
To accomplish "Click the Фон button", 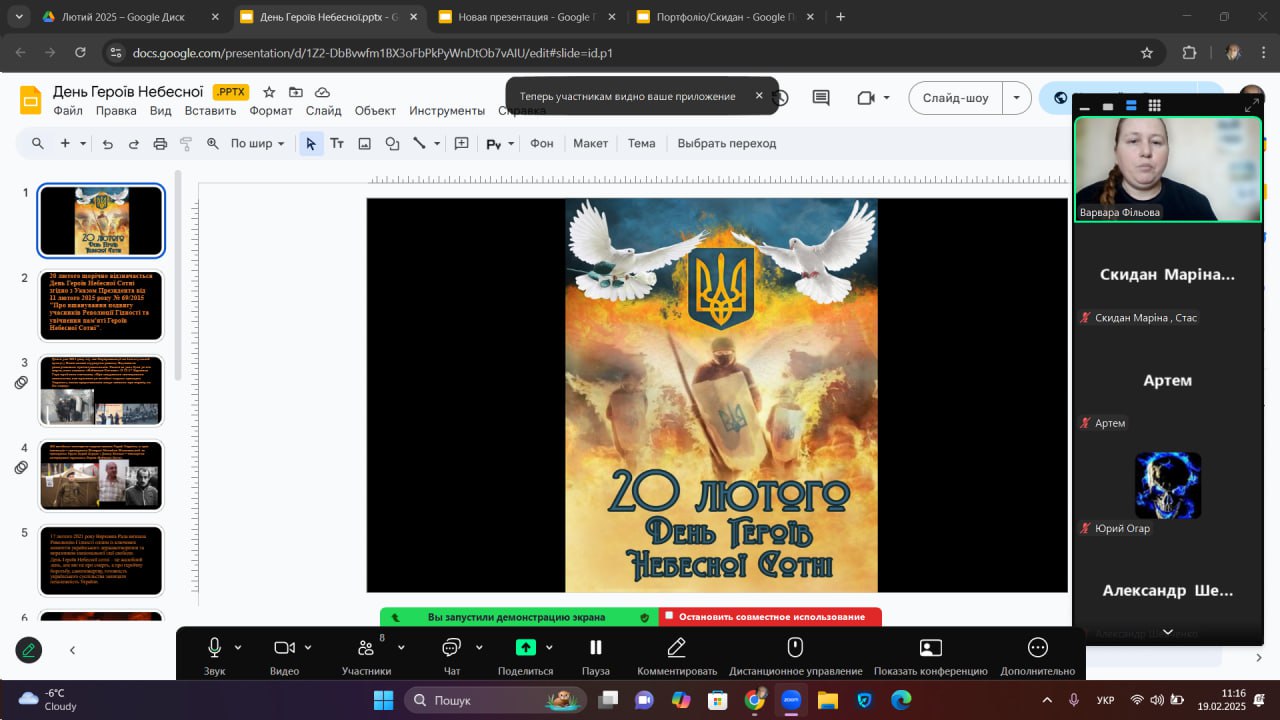I will pyautogui.click(x=541, y=144).
